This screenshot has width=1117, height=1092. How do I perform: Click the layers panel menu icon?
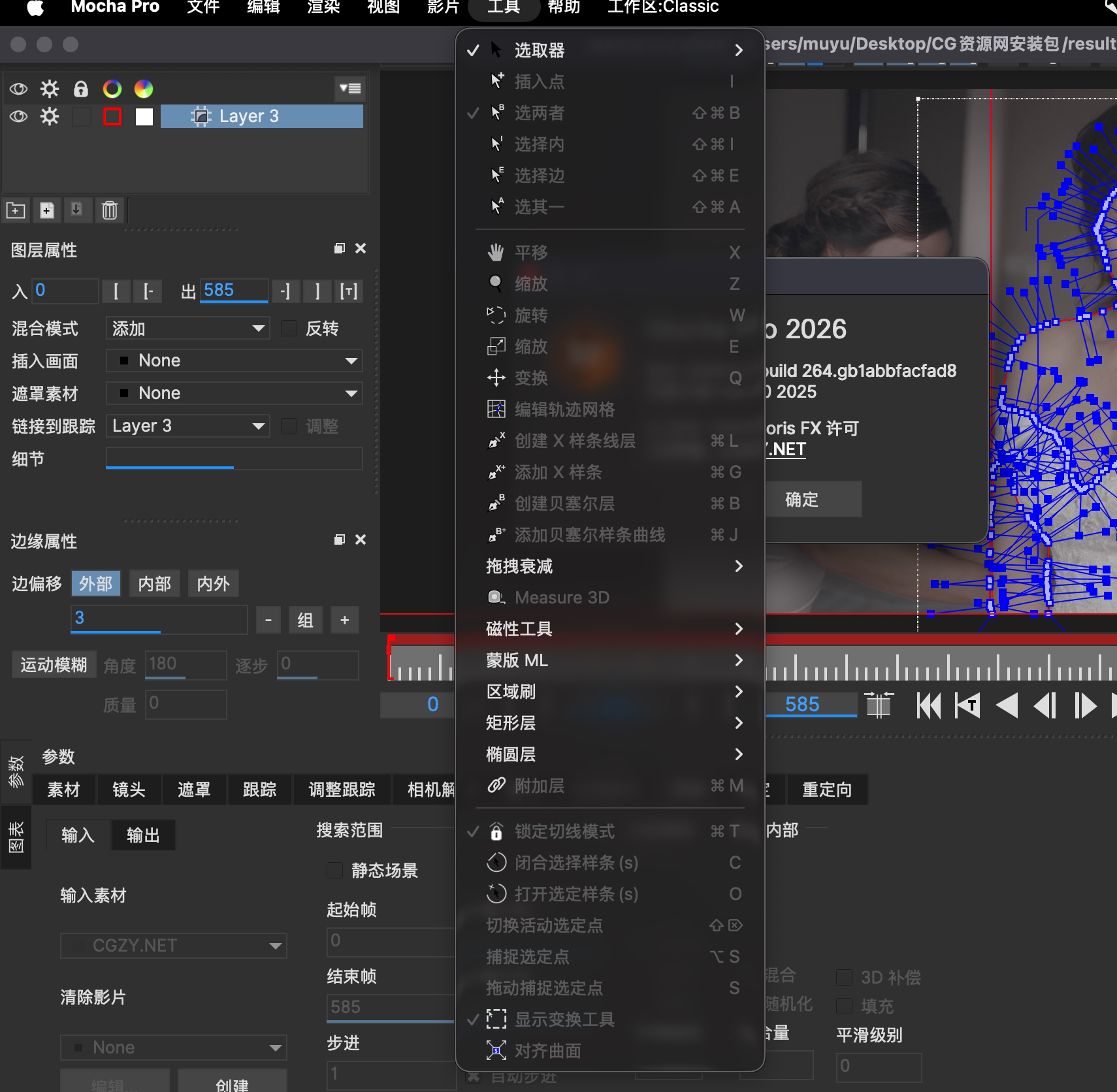350,88
